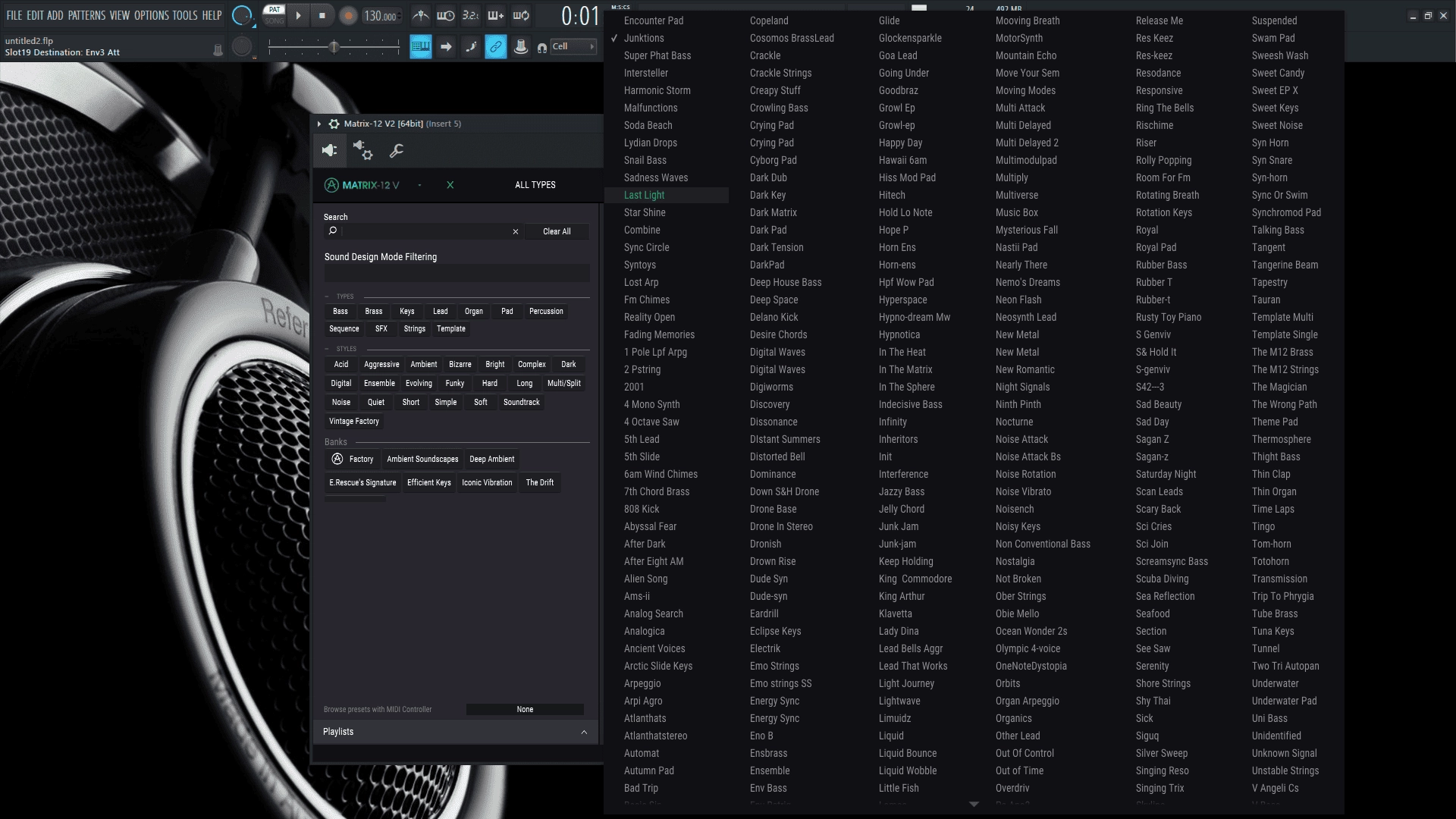Choose the Junktions preset entry
Viewport: 1456px width, 819px height.
tap(644, 38)
